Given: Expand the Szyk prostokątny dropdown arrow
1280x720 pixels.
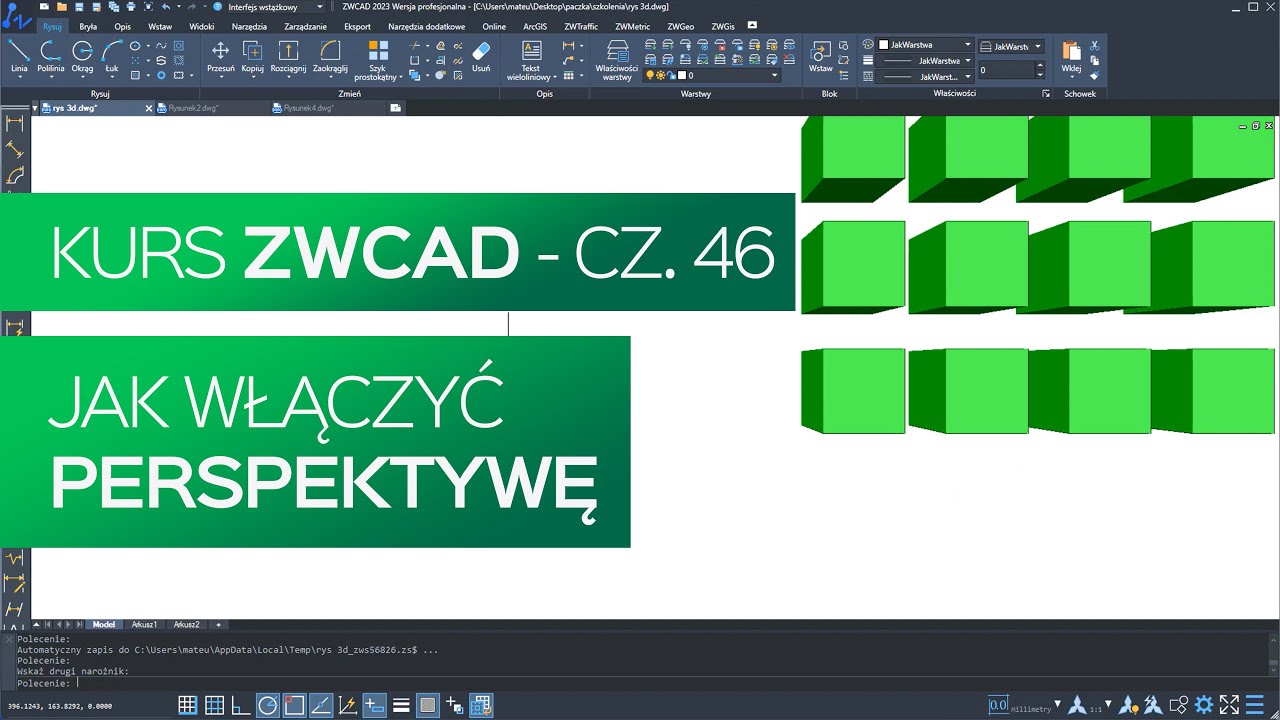Looking at the screenshot, I should pos(401,77).
